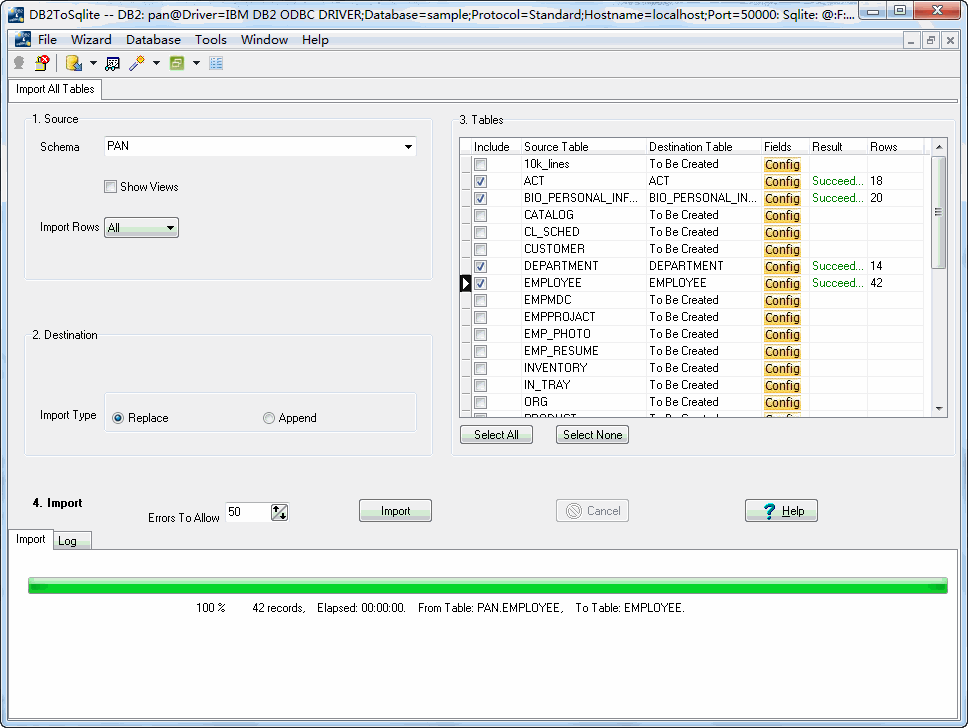The height and width of the screenshot is (728, 968).
Task: Click the Config icon for the 10k_lines row
Action: coord(782,164)
